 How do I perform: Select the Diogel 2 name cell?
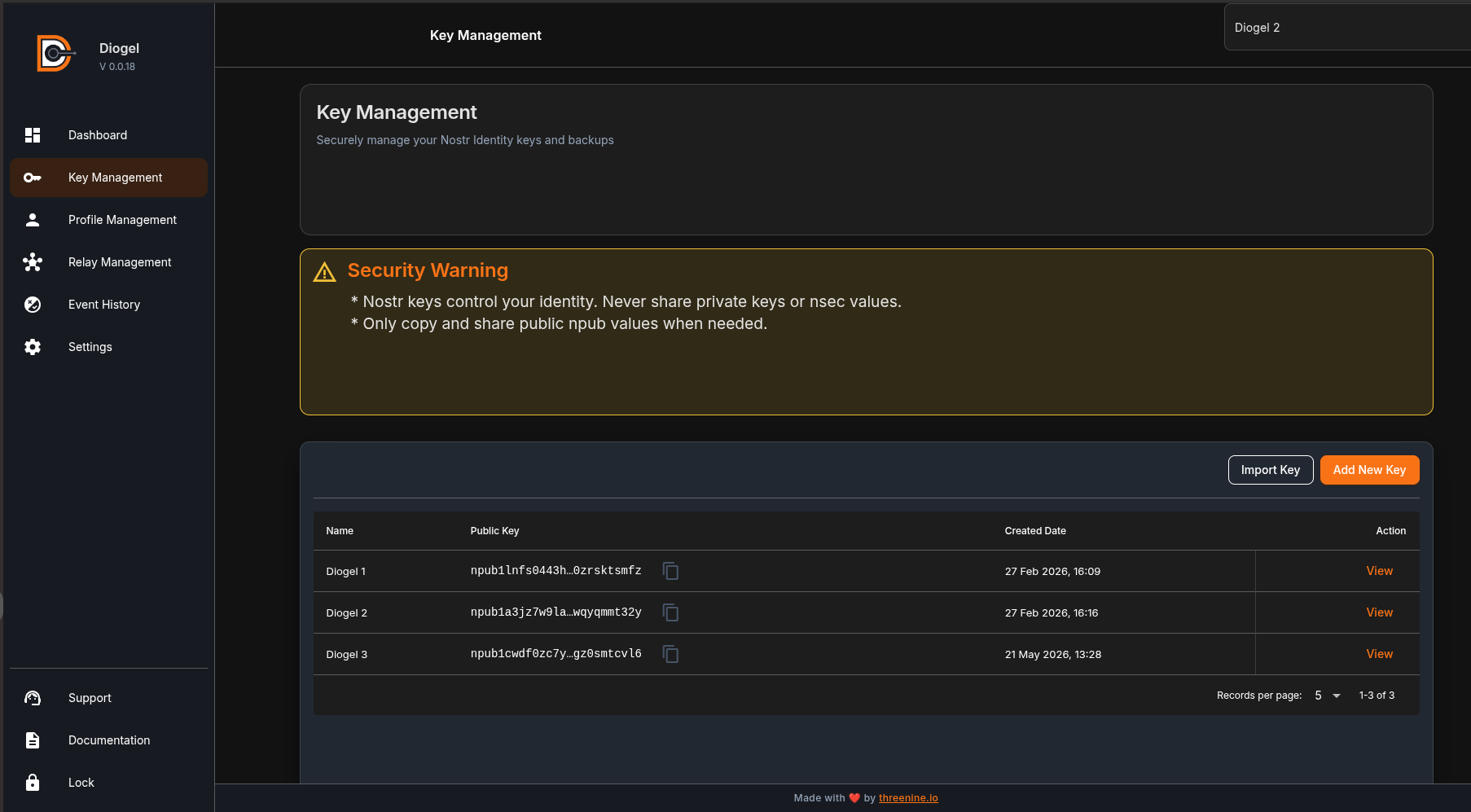[x=347, y=613]
